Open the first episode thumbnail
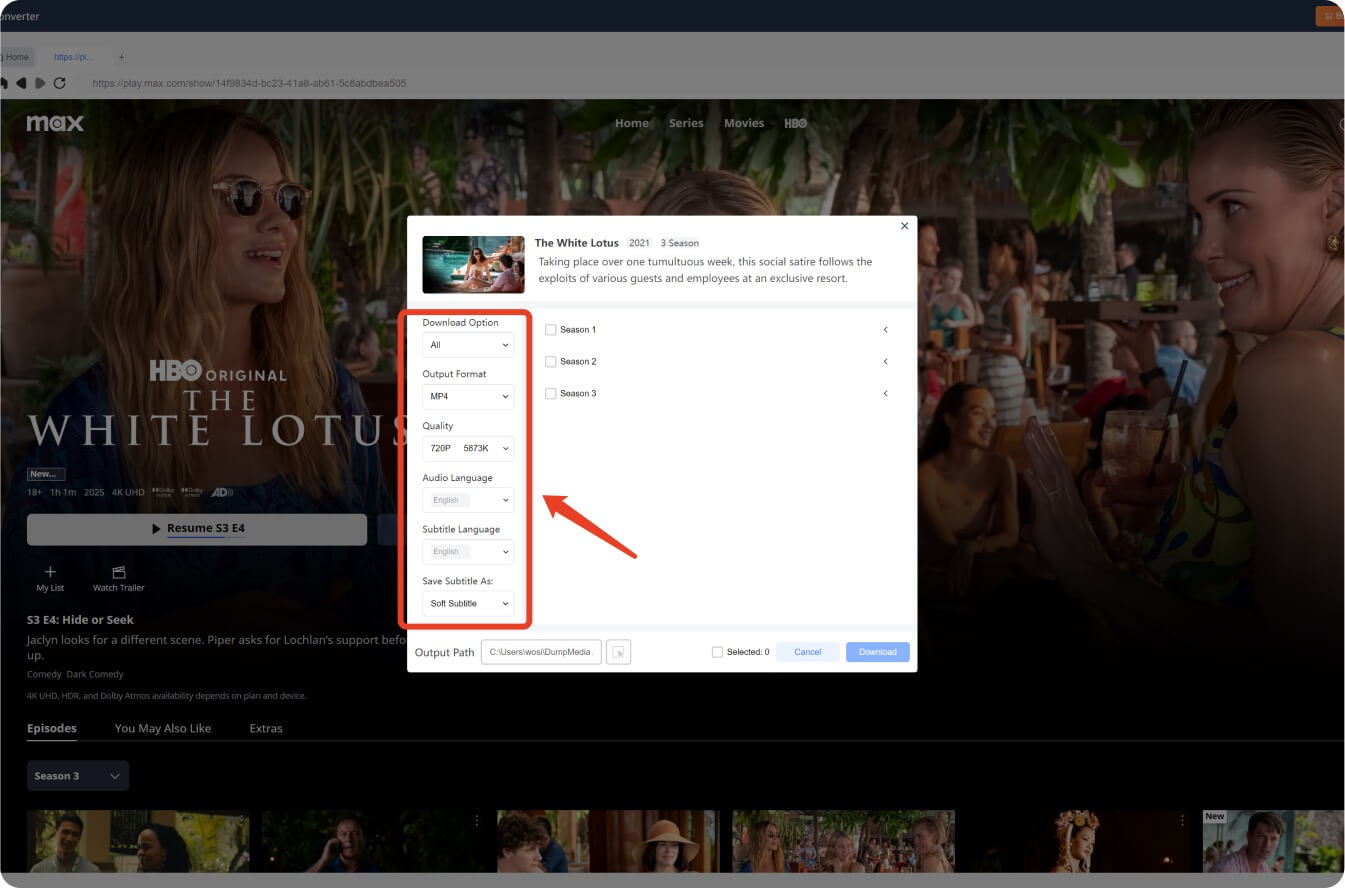 (138, 841)
